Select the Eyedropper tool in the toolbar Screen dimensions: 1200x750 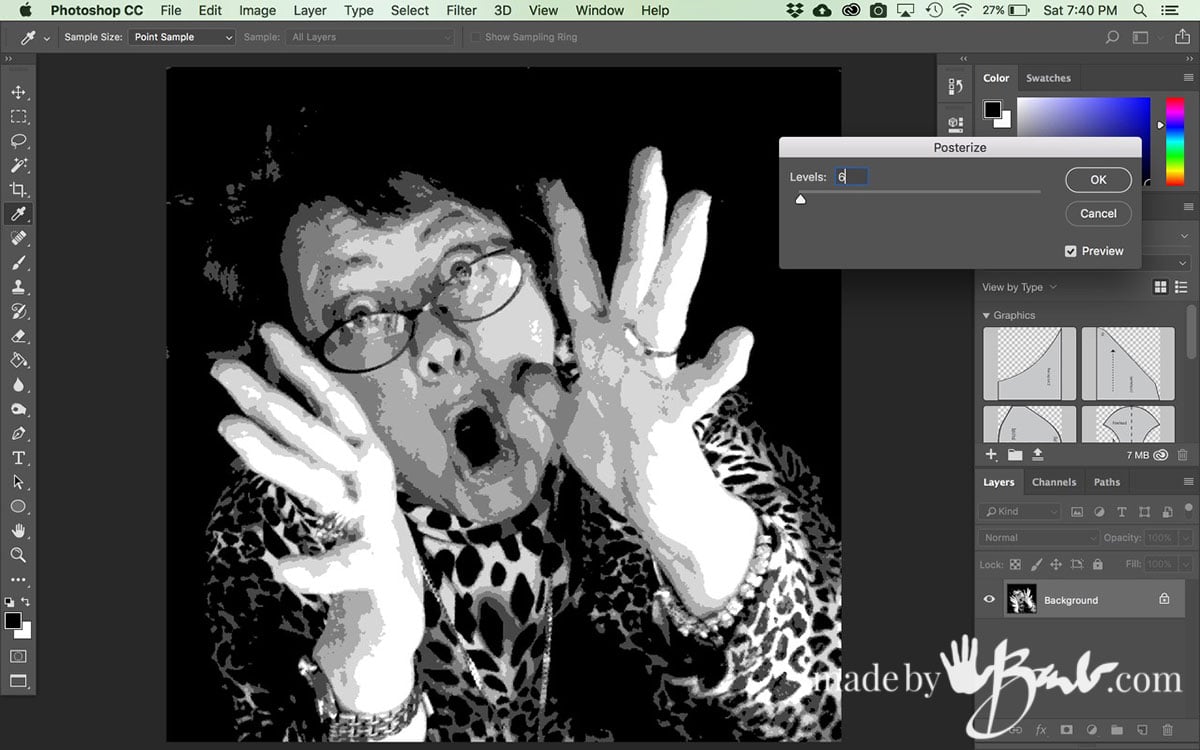pos(18,214)
